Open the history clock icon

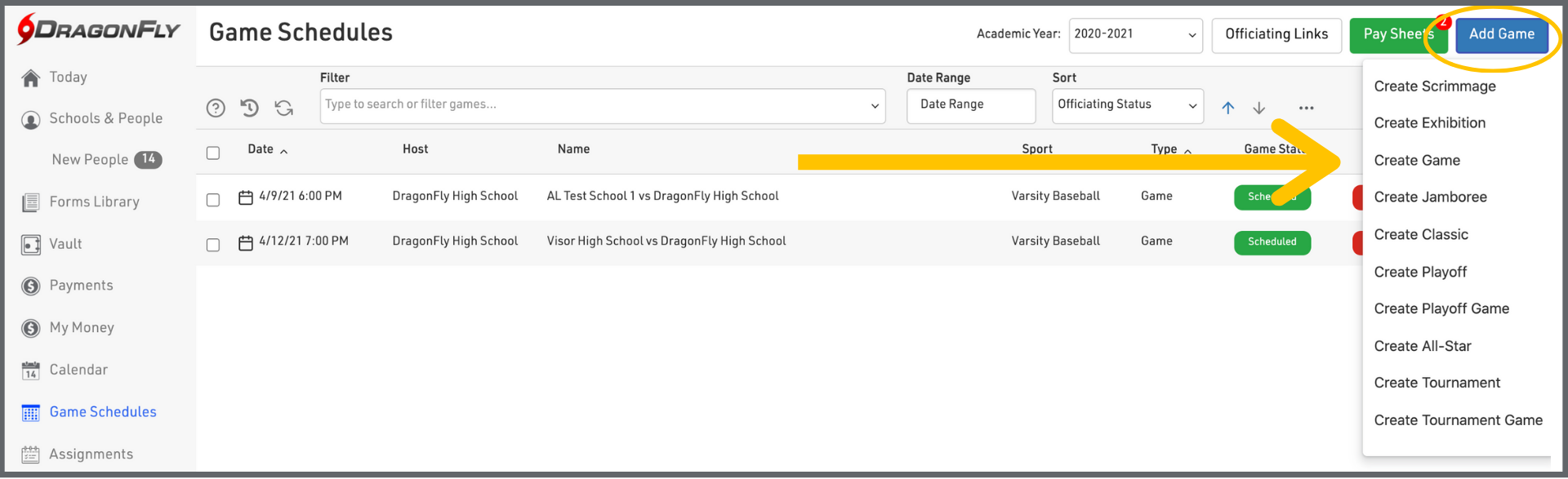[250, 108]
